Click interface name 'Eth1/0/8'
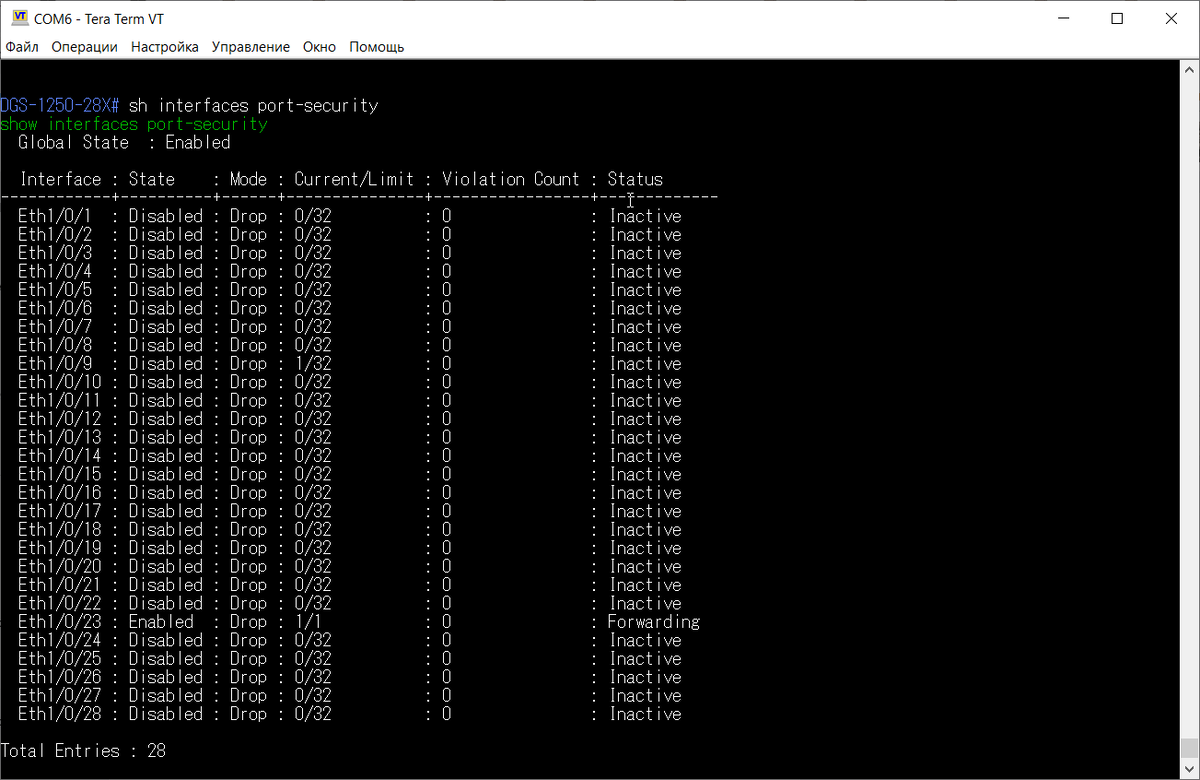Viewport: 1200px width, 780px height. pyautogui.click(x=55, y=345)
